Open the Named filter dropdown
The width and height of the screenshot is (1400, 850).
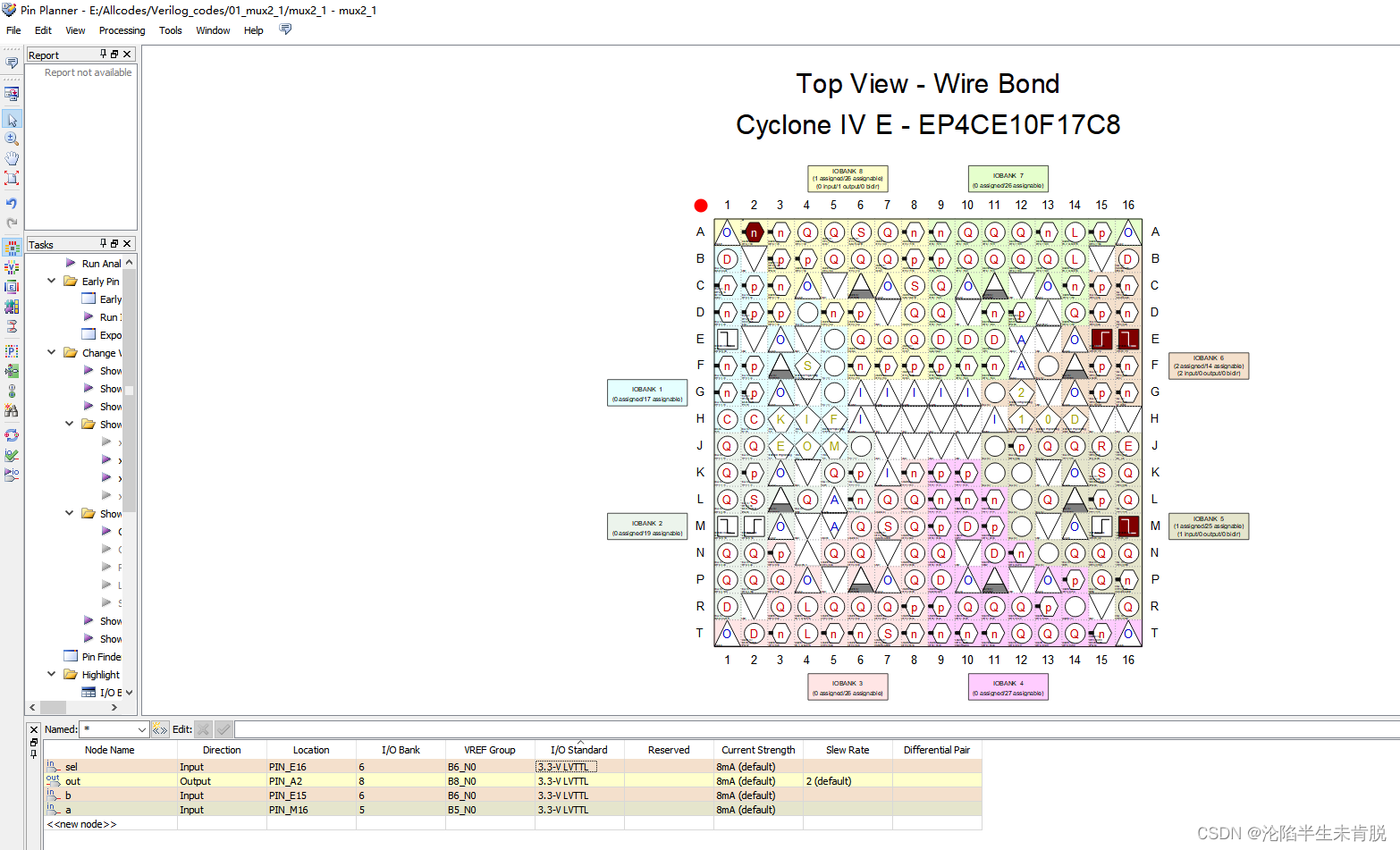[141, 729]
